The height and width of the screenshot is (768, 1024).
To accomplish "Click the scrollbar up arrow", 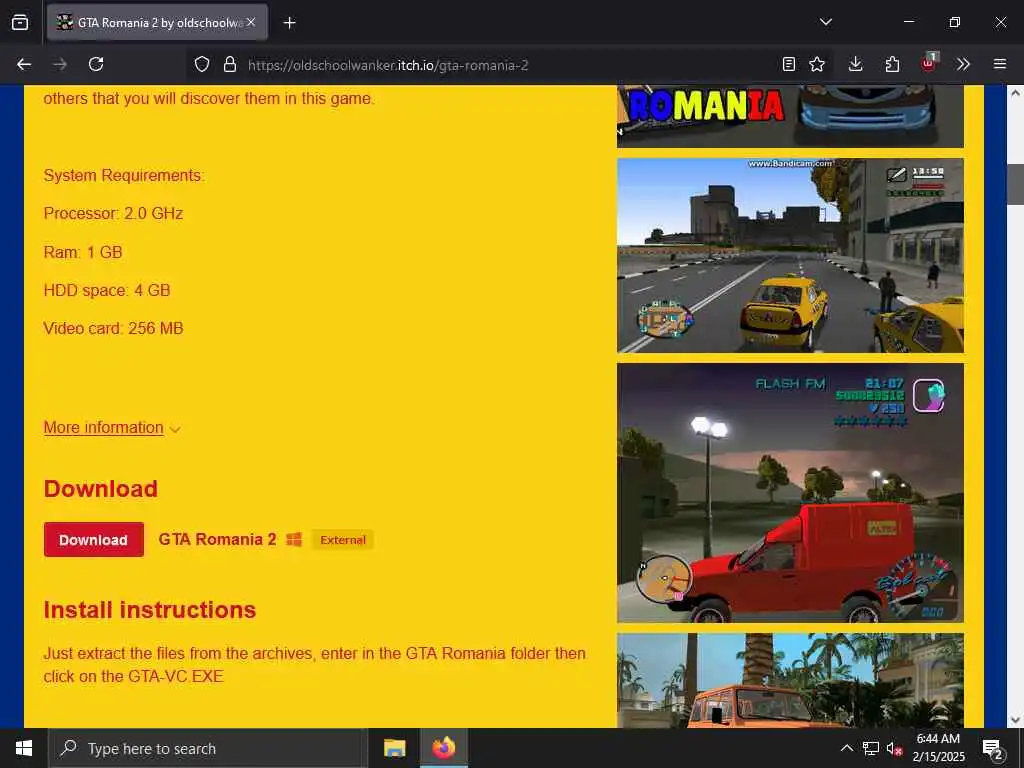I will pyautogui.click(x=1015, y=93).
